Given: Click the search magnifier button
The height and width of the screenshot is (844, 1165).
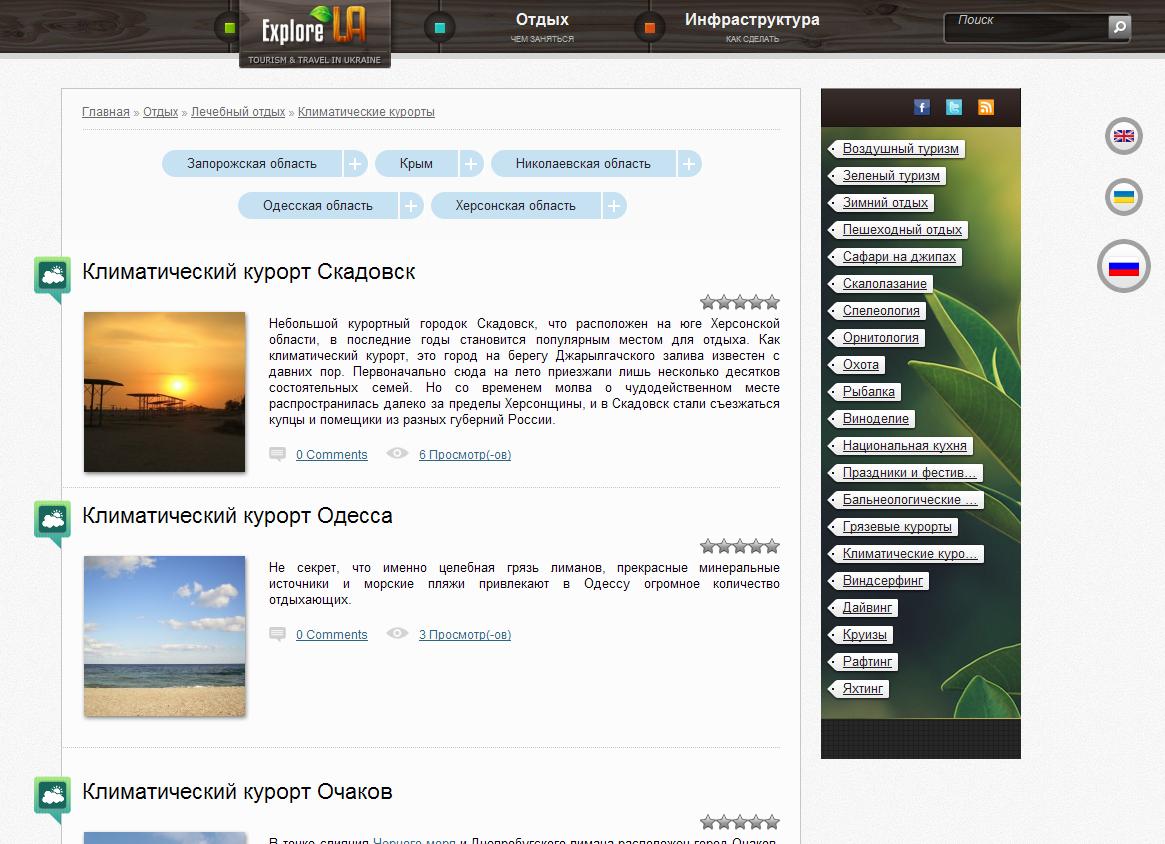Looking at the screenshot, I should (x=1119, y=27).
